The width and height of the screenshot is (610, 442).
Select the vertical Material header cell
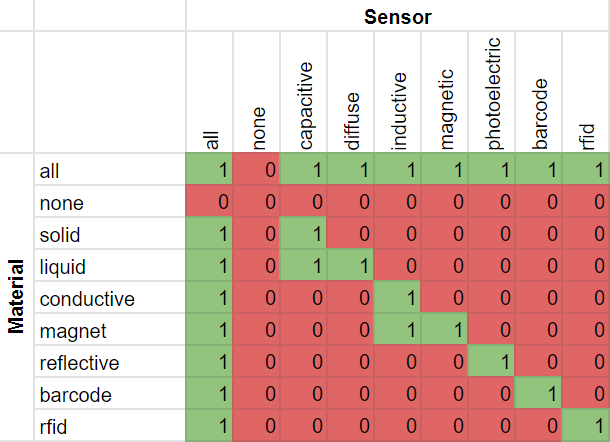pos(17,297)
